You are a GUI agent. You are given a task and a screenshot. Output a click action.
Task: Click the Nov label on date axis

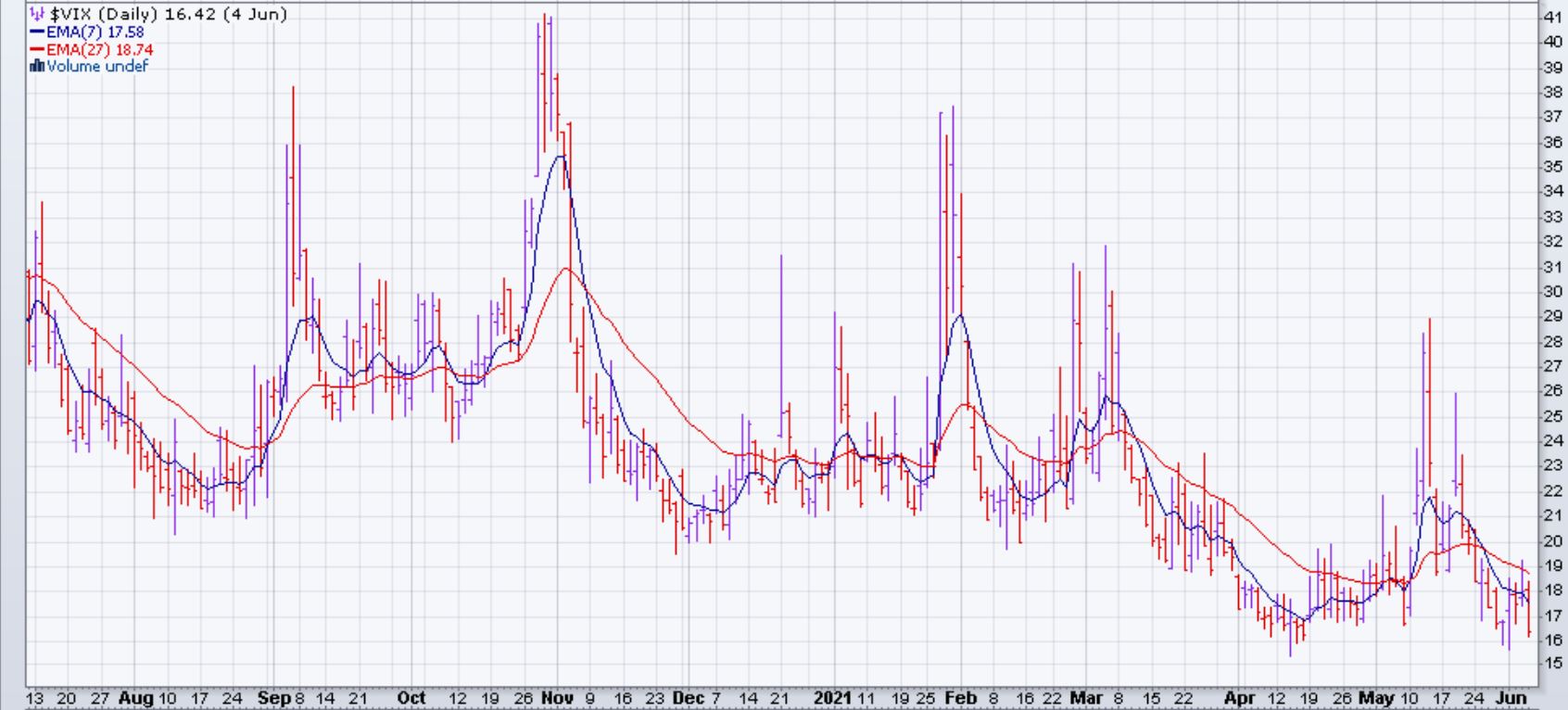click(556, 698)
